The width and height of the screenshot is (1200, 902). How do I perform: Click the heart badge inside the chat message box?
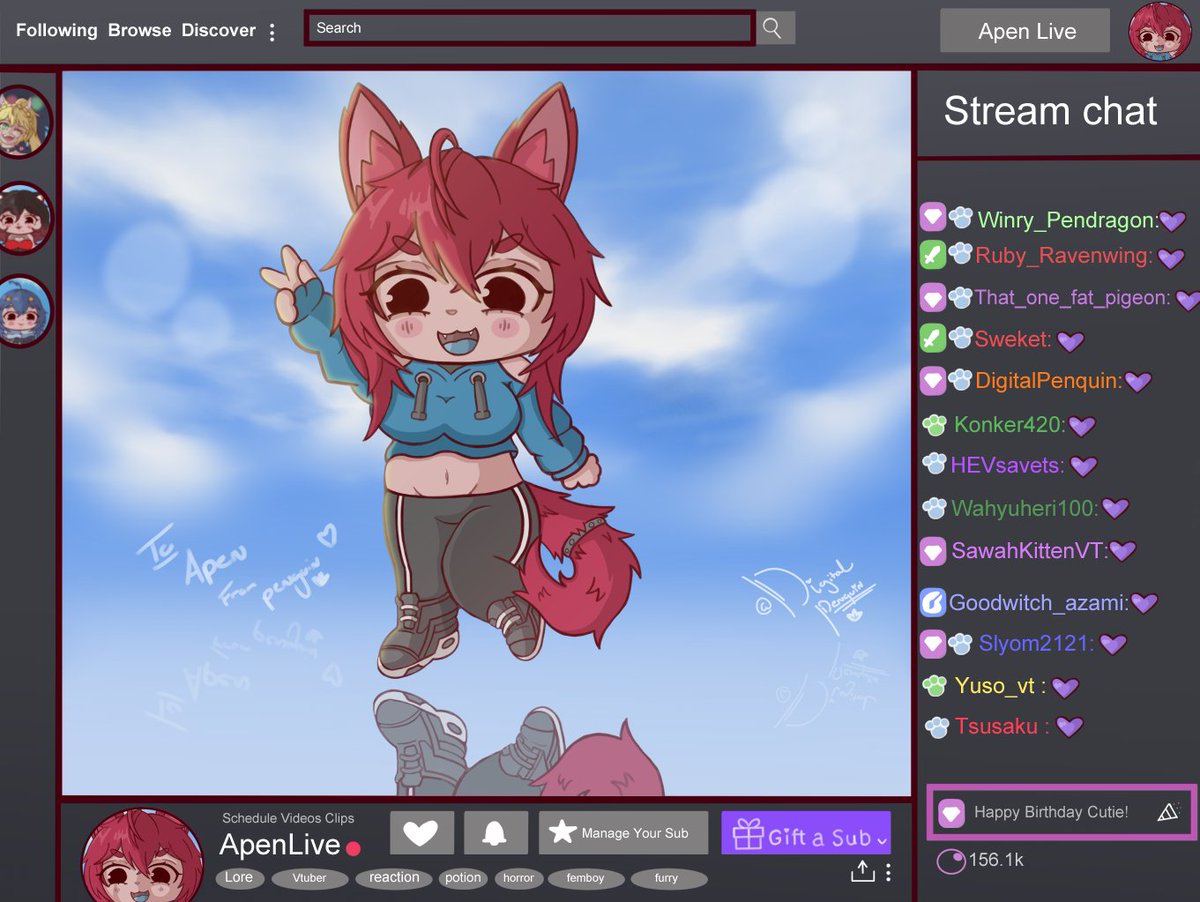coord(951,813)
